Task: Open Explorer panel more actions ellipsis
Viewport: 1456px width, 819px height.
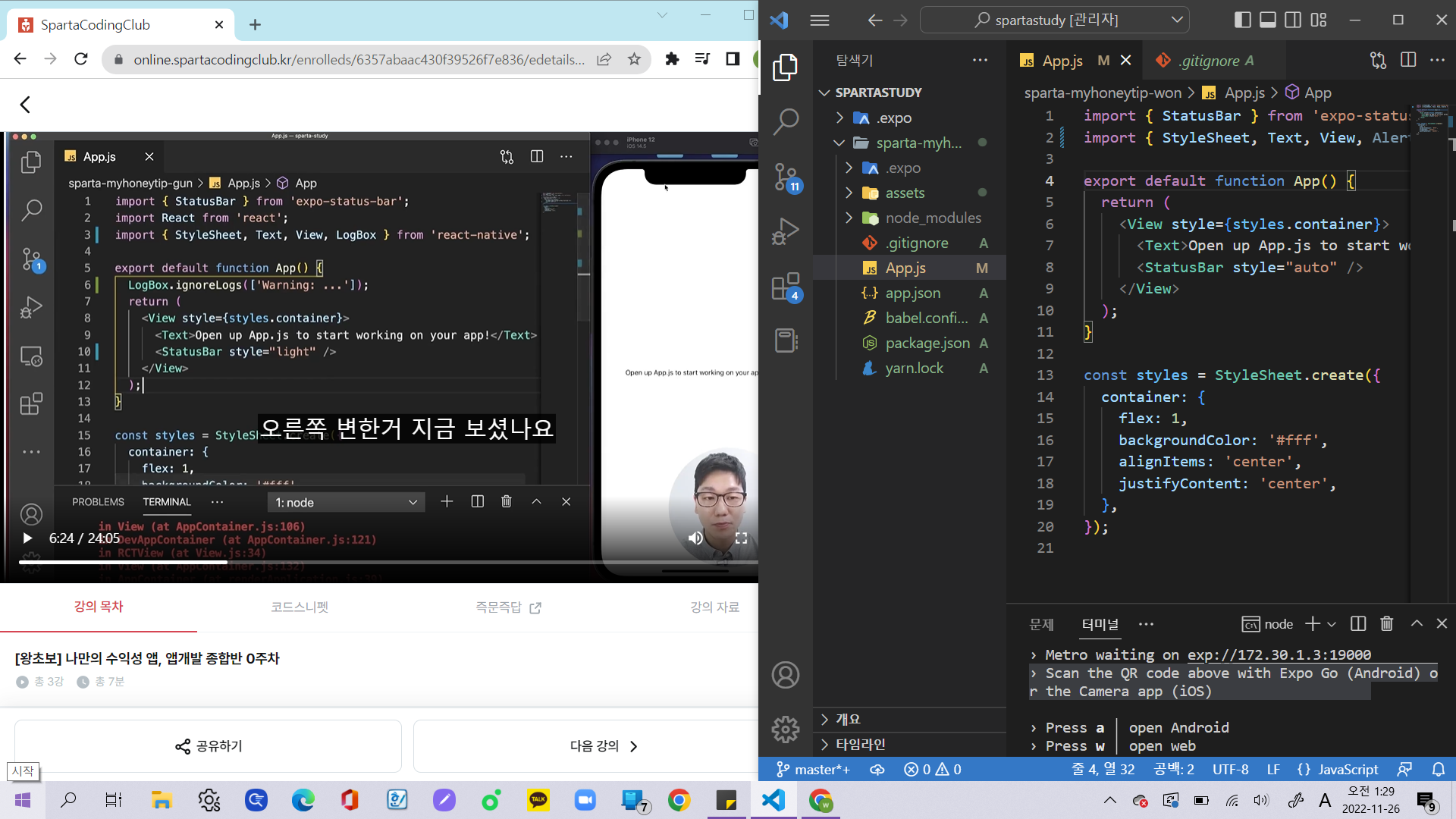Action: pos(980,60)
